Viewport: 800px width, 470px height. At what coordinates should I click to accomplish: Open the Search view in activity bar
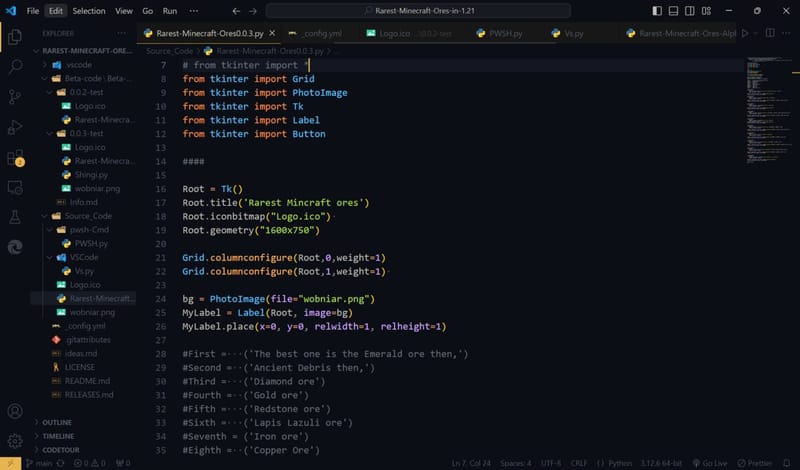click(15, 66)
